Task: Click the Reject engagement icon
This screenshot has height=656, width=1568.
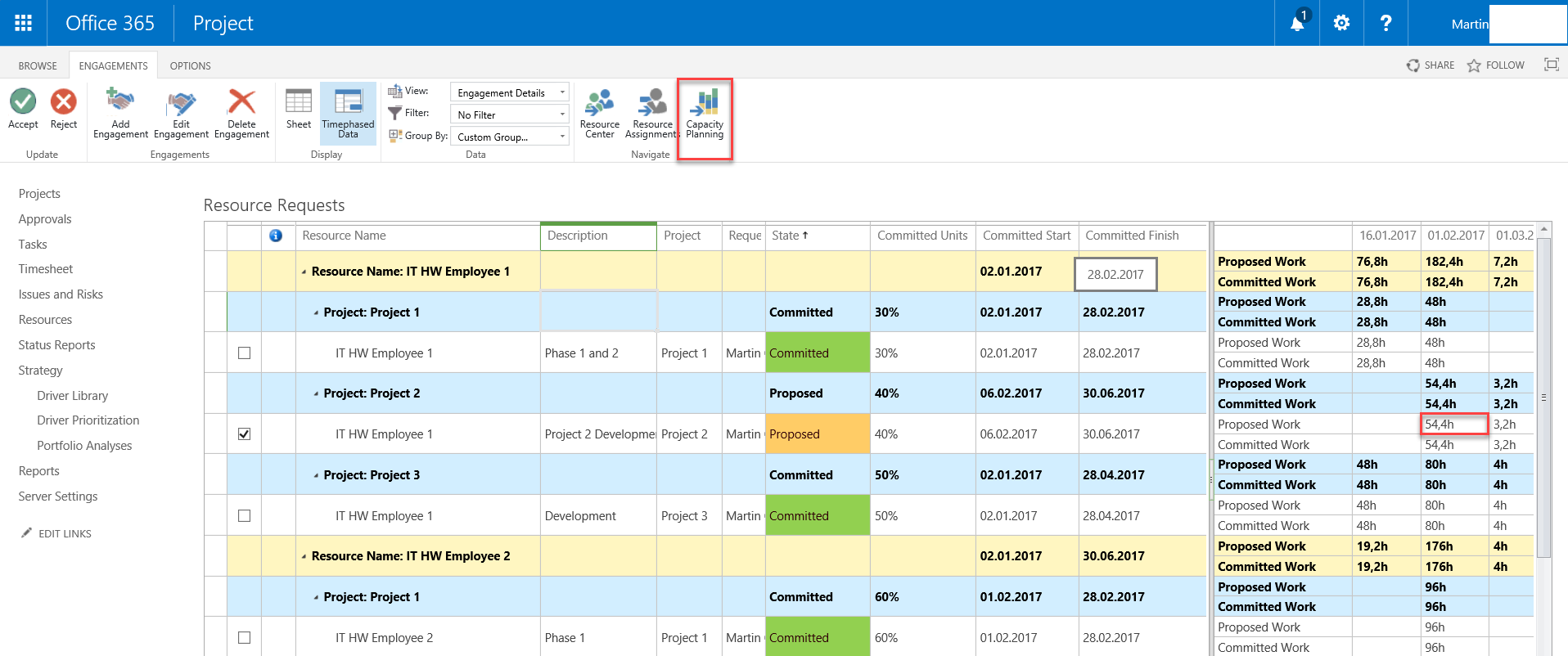Action: pyautogui.click(x=63, y=102)
